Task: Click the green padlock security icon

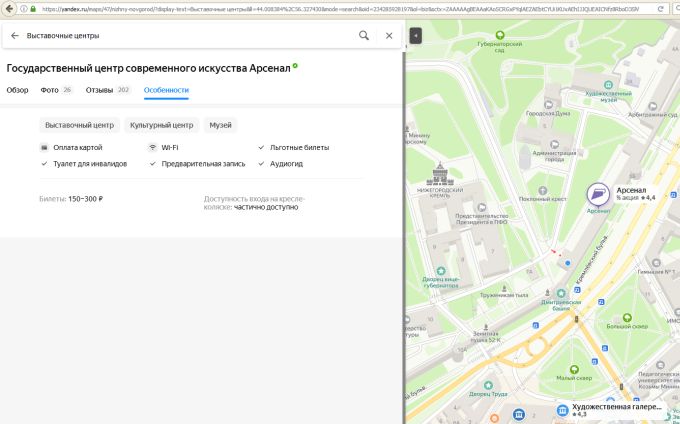Action: [33, 9]
